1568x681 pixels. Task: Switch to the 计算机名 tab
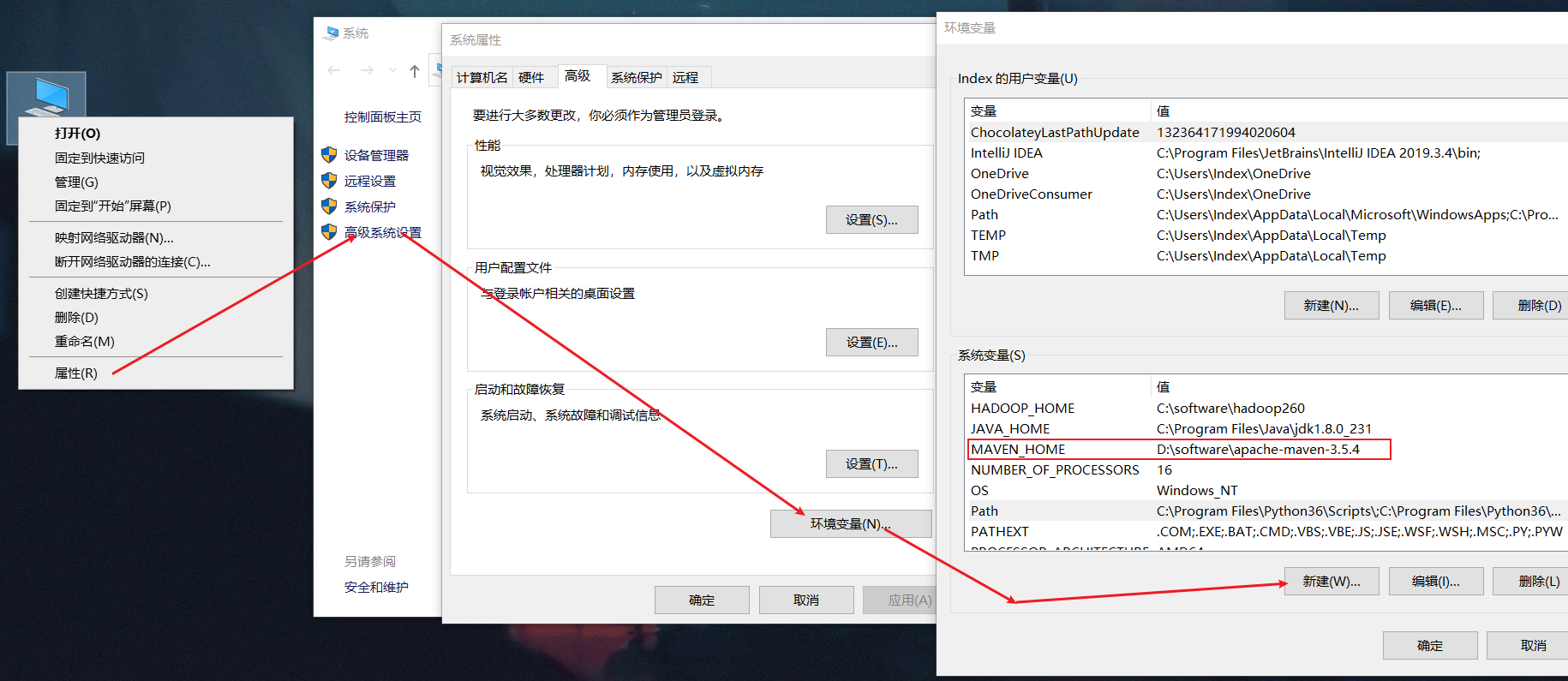(x=482, y=77)
